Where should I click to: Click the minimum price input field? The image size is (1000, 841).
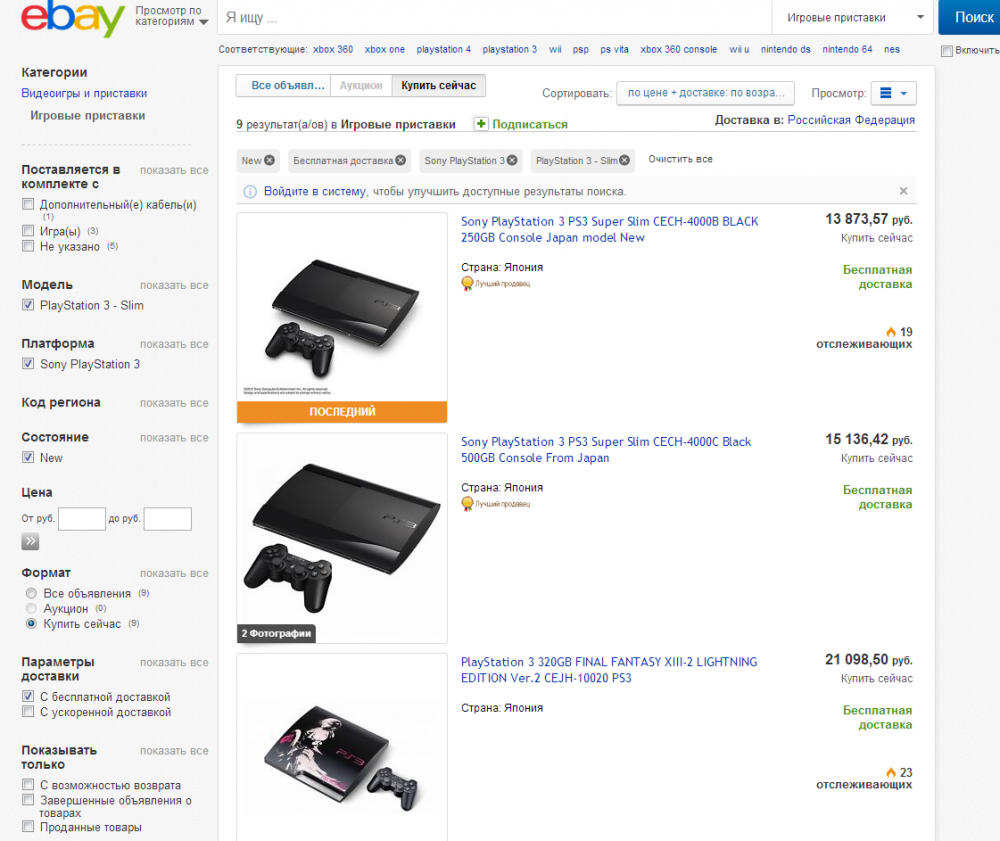pyautogui.click(x=82, y=519)
